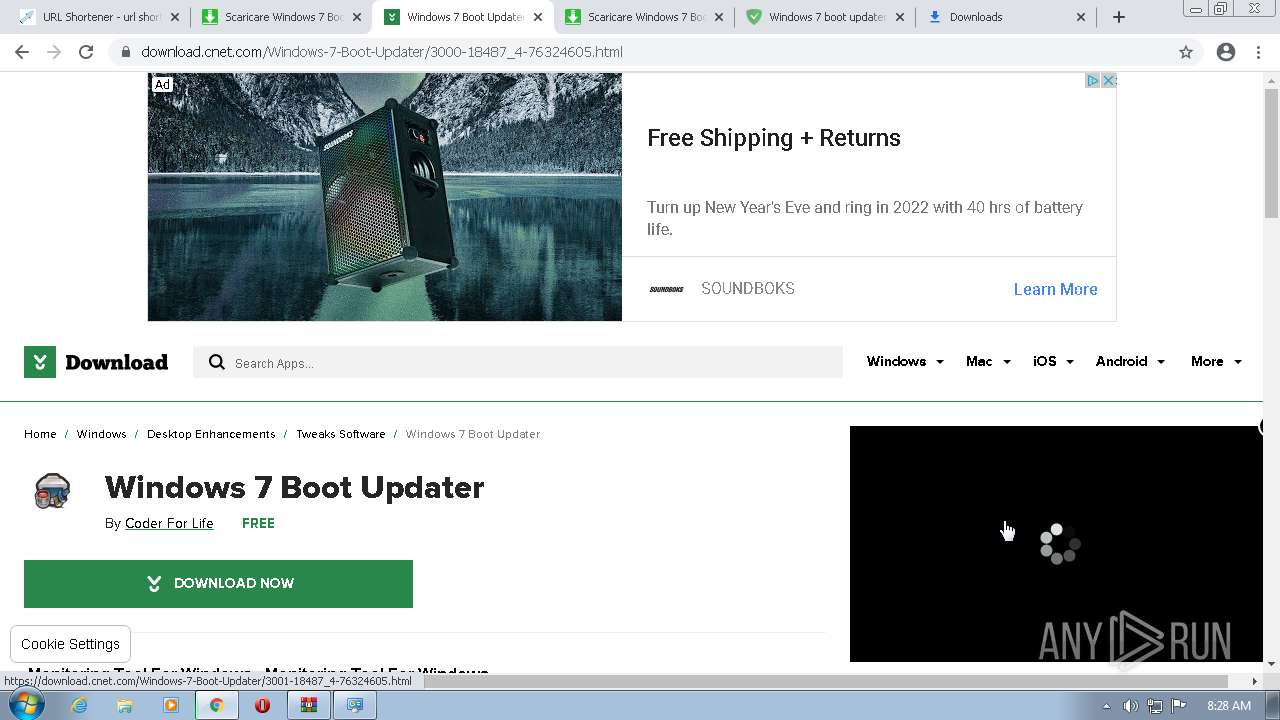
Task: Click the address bar URL
Action: pos(382,52)
